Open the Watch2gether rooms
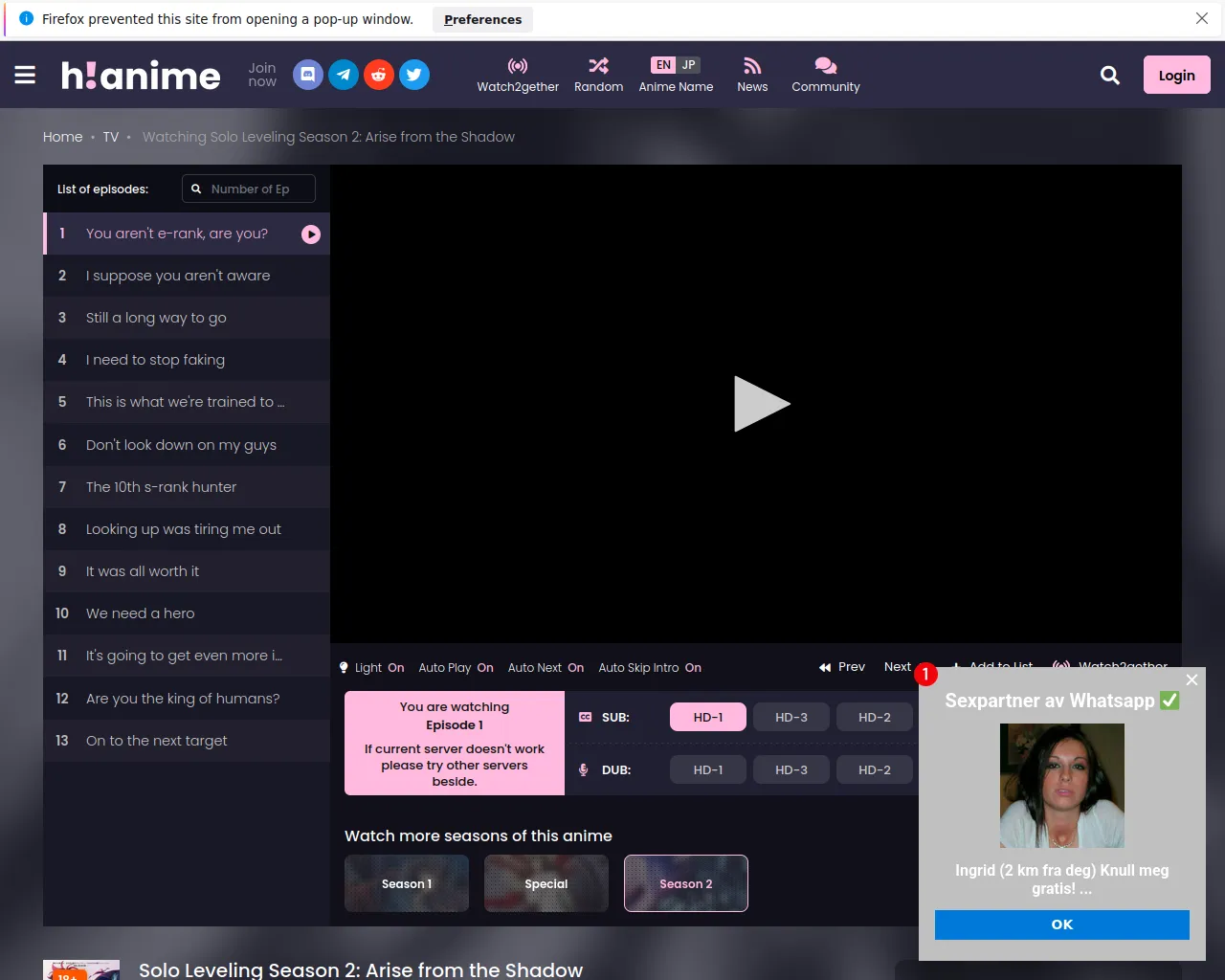Image resolution: width=1225 pixels, height=980 pixels. 518,75
